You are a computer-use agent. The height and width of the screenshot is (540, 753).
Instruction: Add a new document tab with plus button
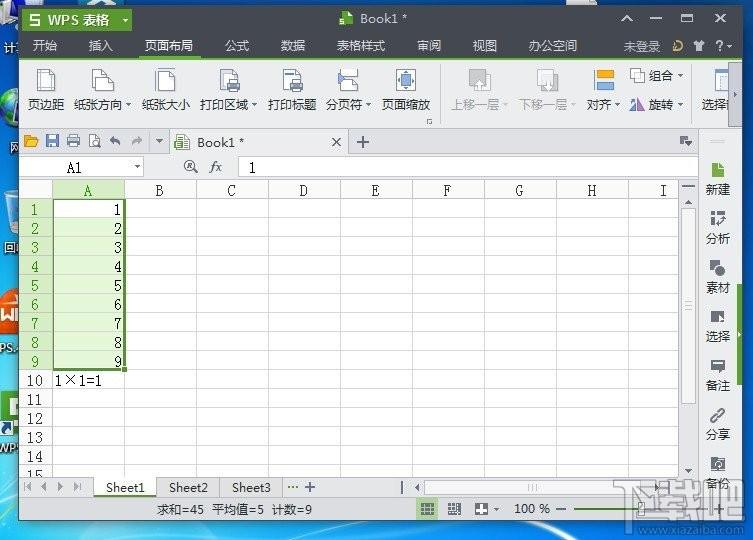tap(363, 142)
